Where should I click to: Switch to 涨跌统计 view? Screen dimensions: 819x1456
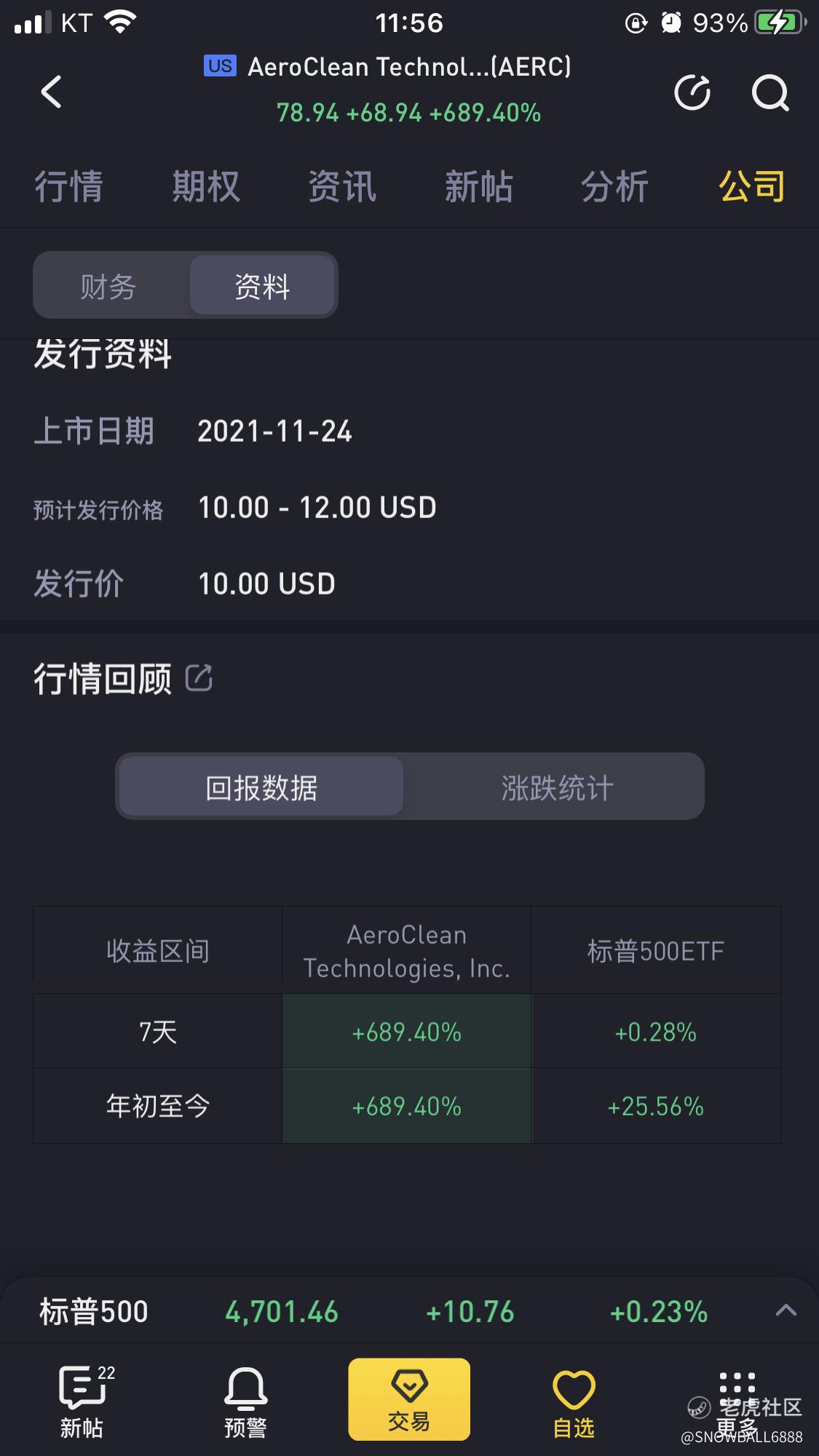558,787
